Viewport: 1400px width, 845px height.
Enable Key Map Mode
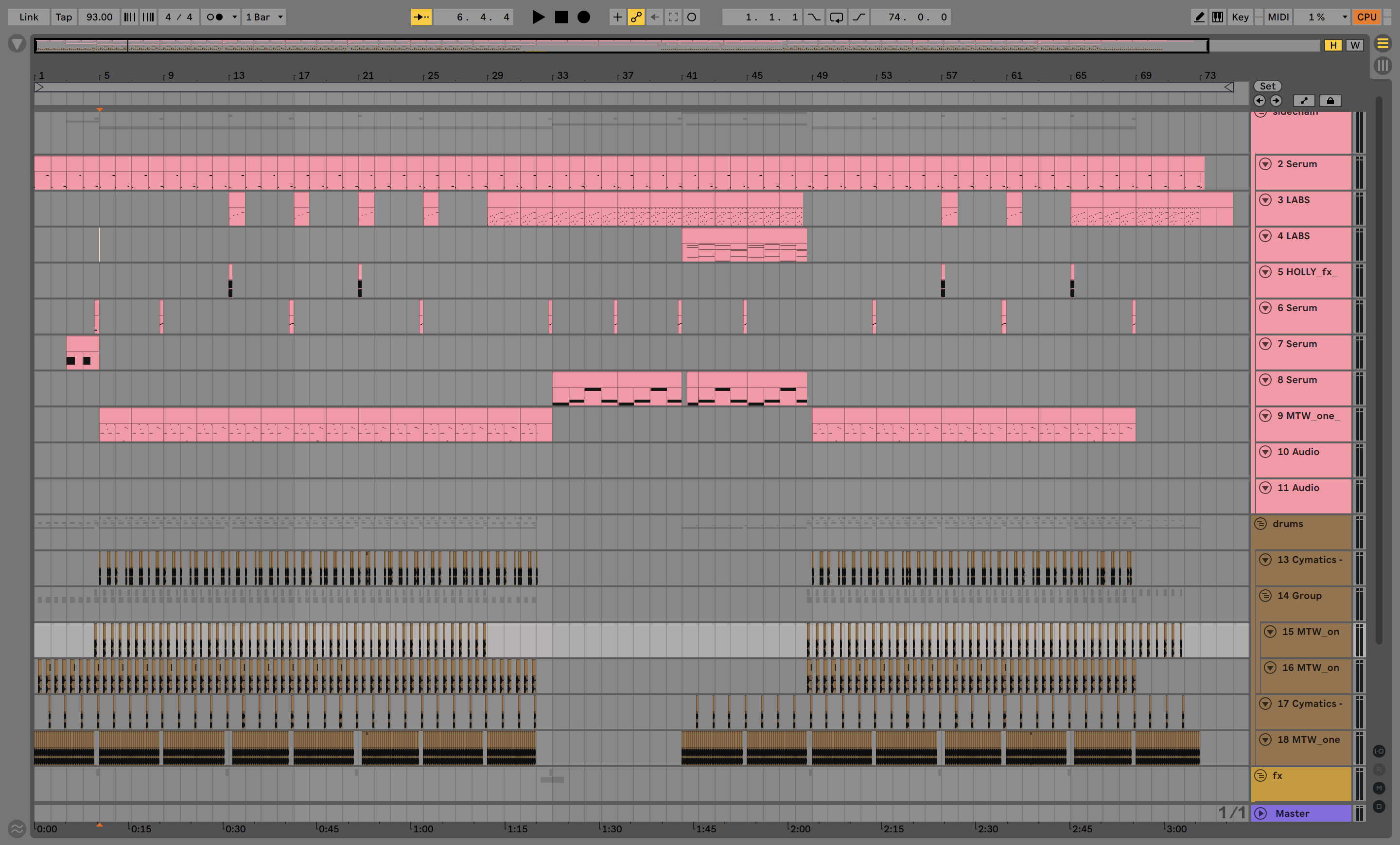(x=1240, y=17)
